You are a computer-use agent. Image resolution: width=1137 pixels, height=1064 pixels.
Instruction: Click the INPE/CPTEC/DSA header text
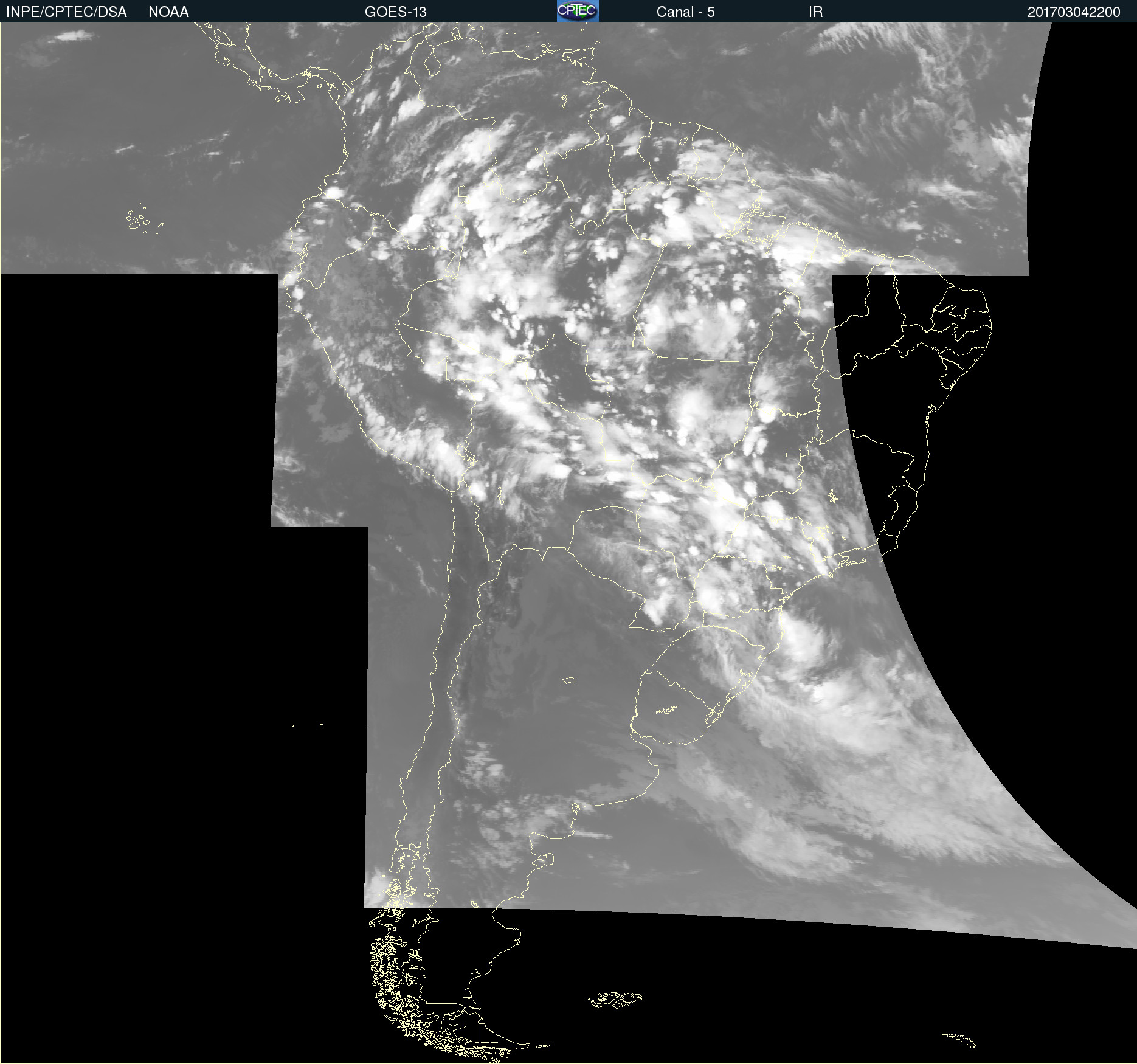(x=66, y=12)
